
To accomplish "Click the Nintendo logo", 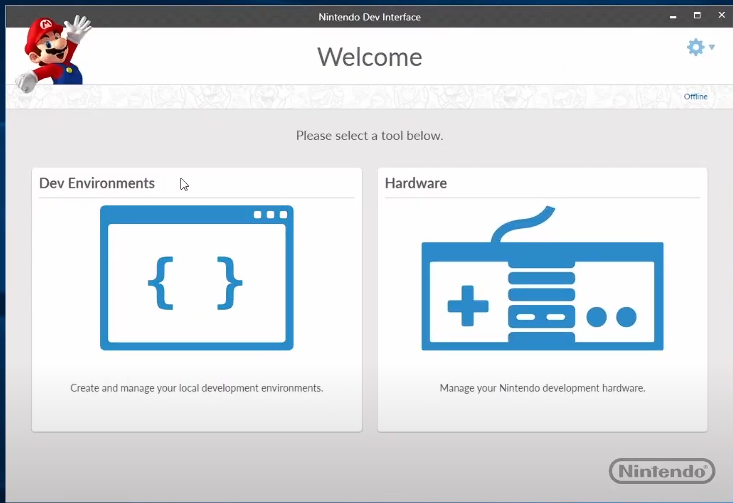I will 661,470.
